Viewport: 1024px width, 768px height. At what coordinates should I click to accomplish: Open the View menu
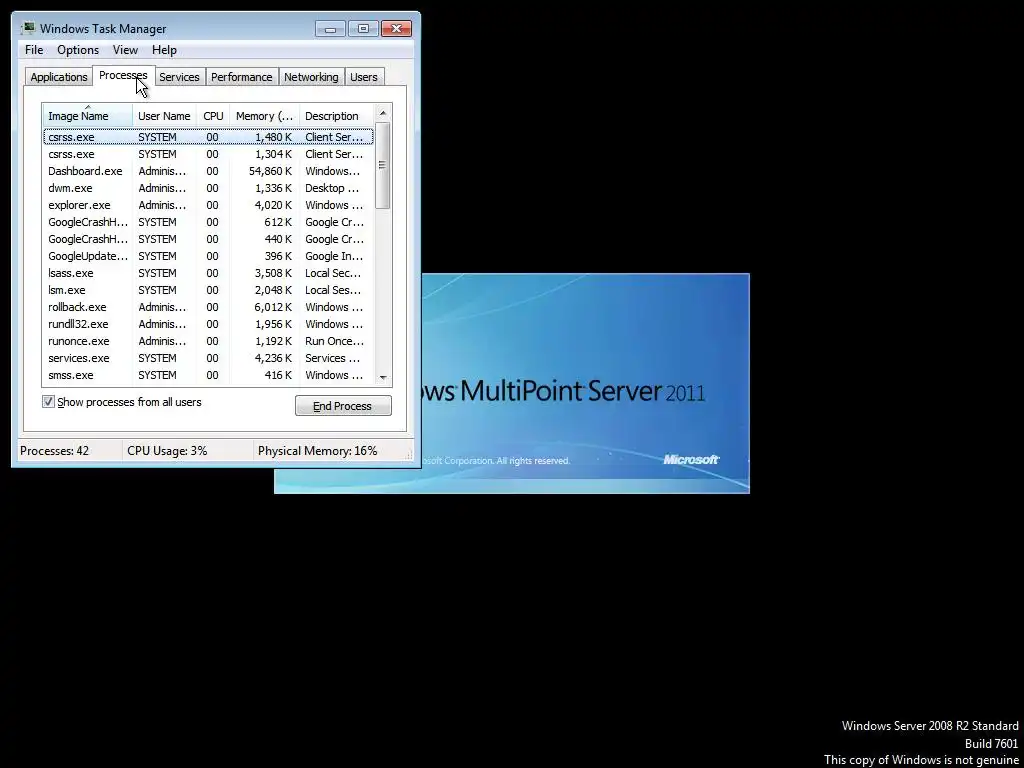click(125, 50)
